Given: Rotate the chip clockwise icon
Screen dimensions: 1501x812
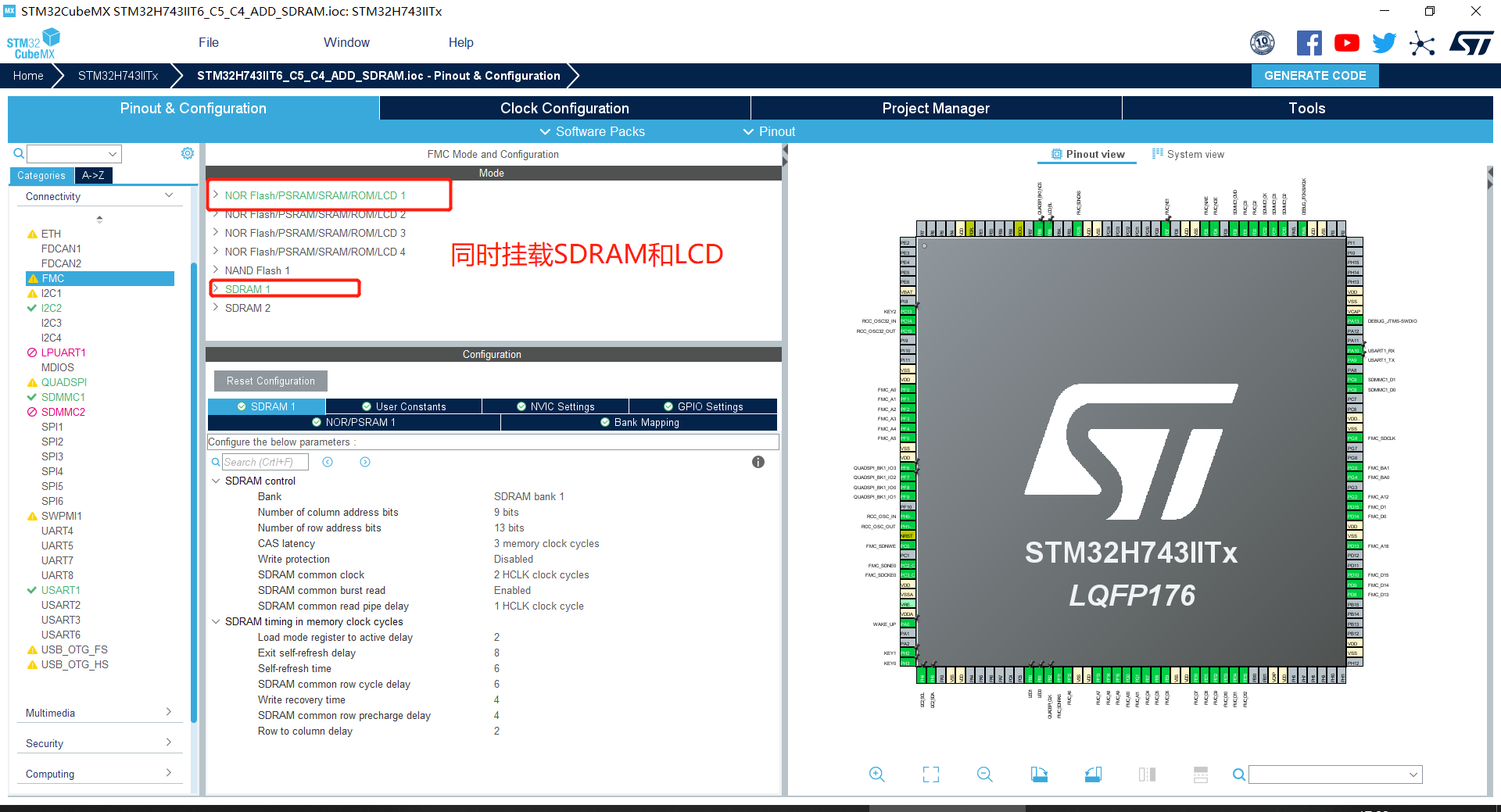Looking at the screenshot, I should point(1039,774).
